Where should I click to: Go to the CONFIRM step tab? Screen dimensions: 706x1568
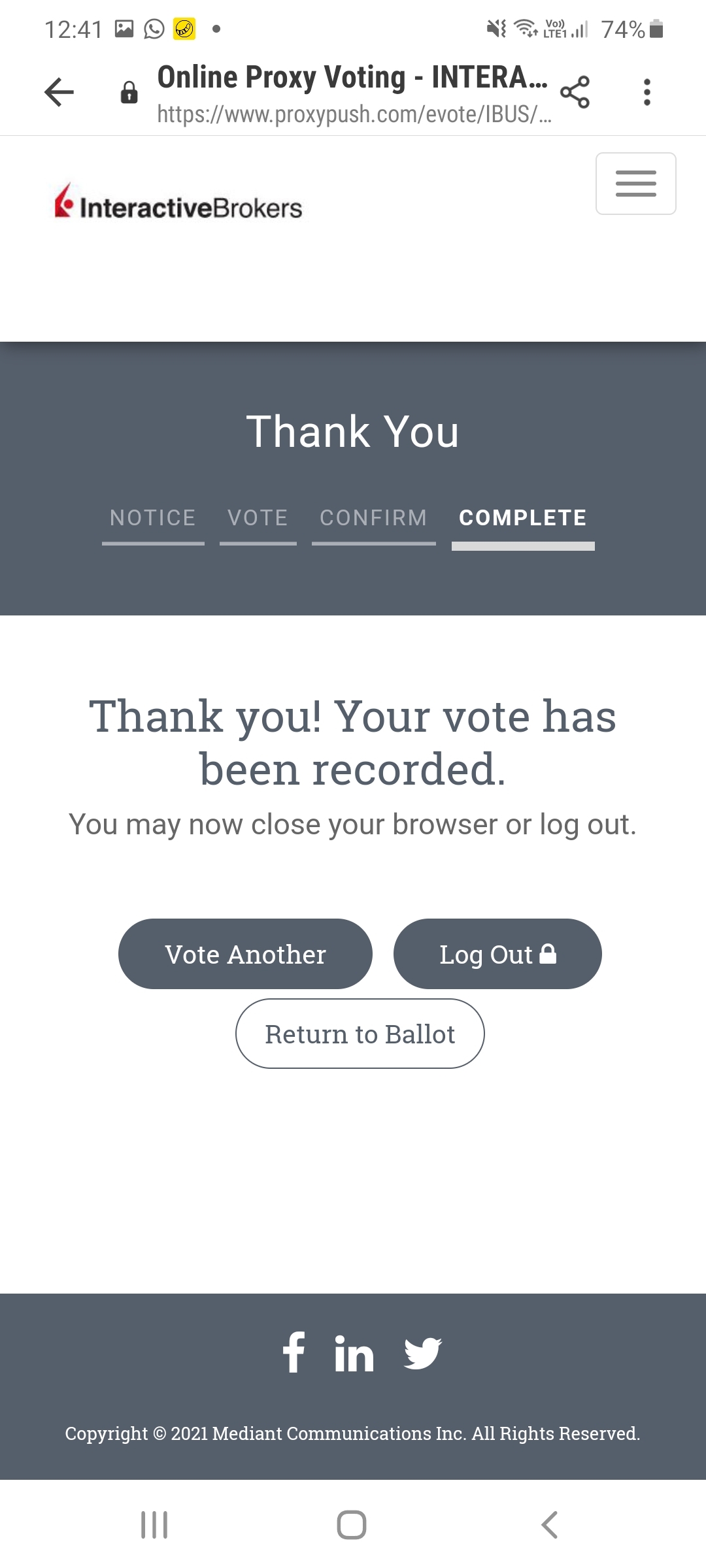point(373,518)
